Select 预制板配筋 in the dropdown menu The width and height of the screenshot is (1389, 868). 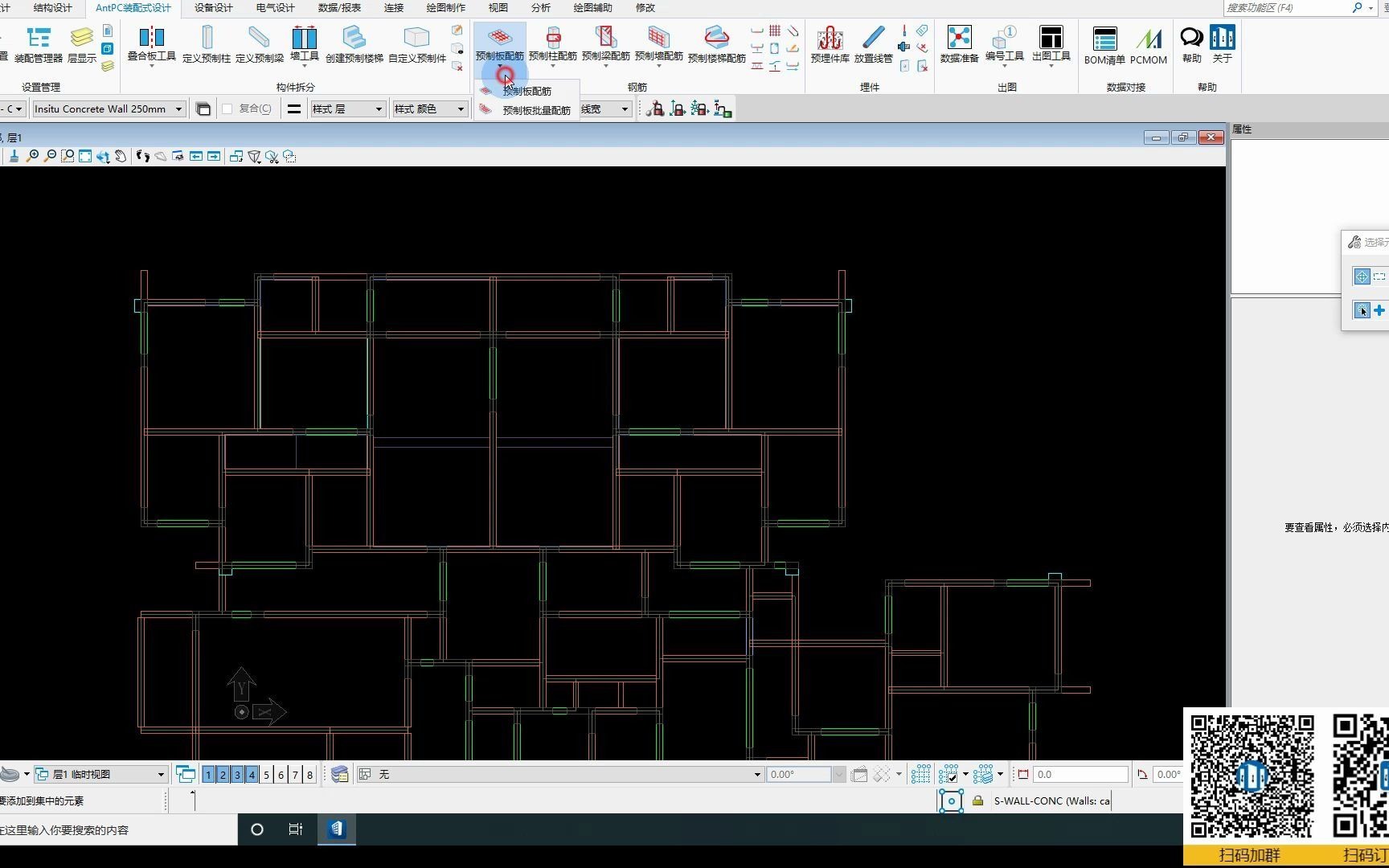click(527, 91)
